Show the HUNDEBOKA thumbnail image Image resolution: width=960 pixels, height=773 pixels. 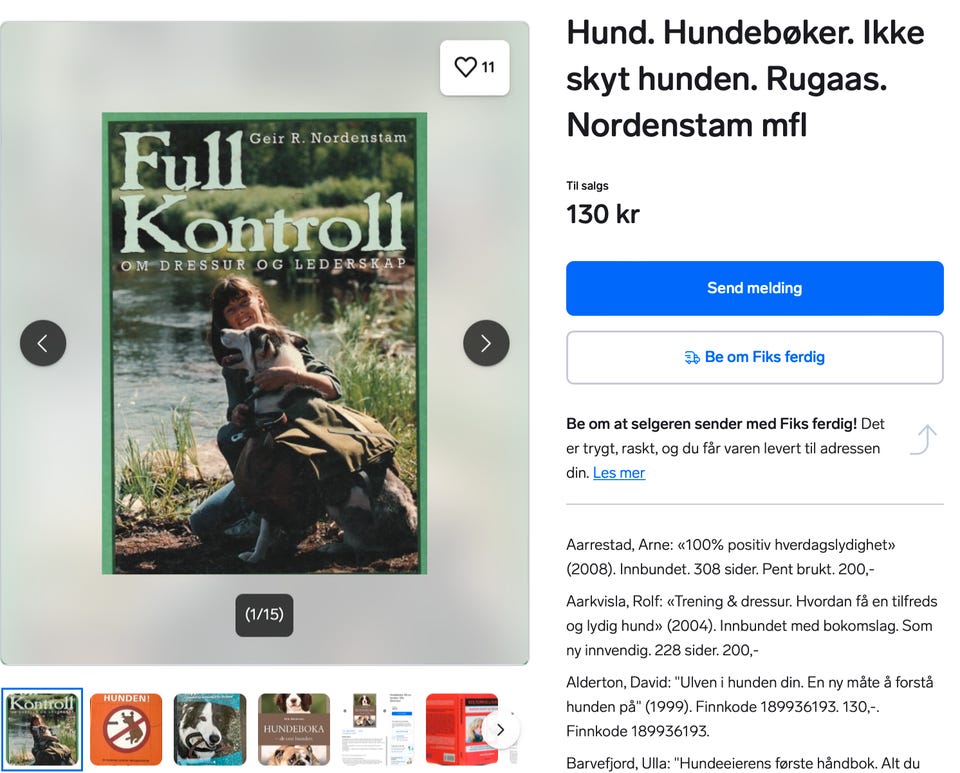coord(294,729)
